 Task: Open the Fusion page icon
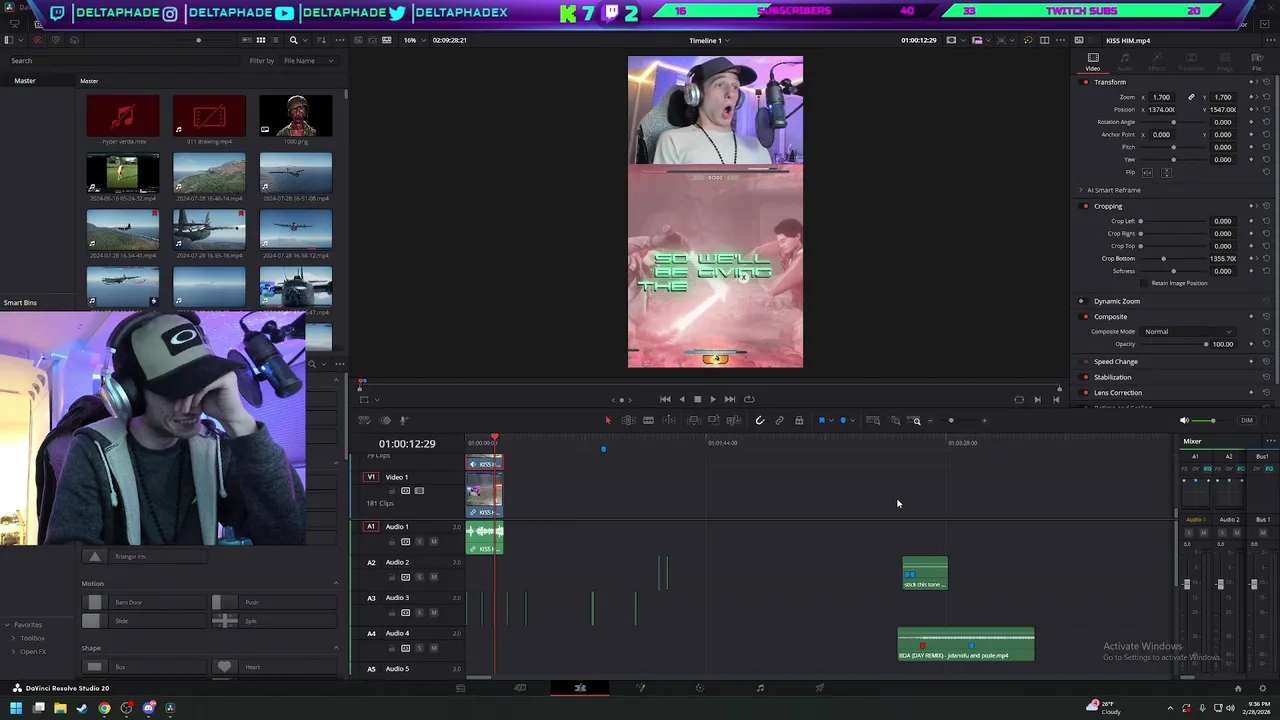point(641,688)
